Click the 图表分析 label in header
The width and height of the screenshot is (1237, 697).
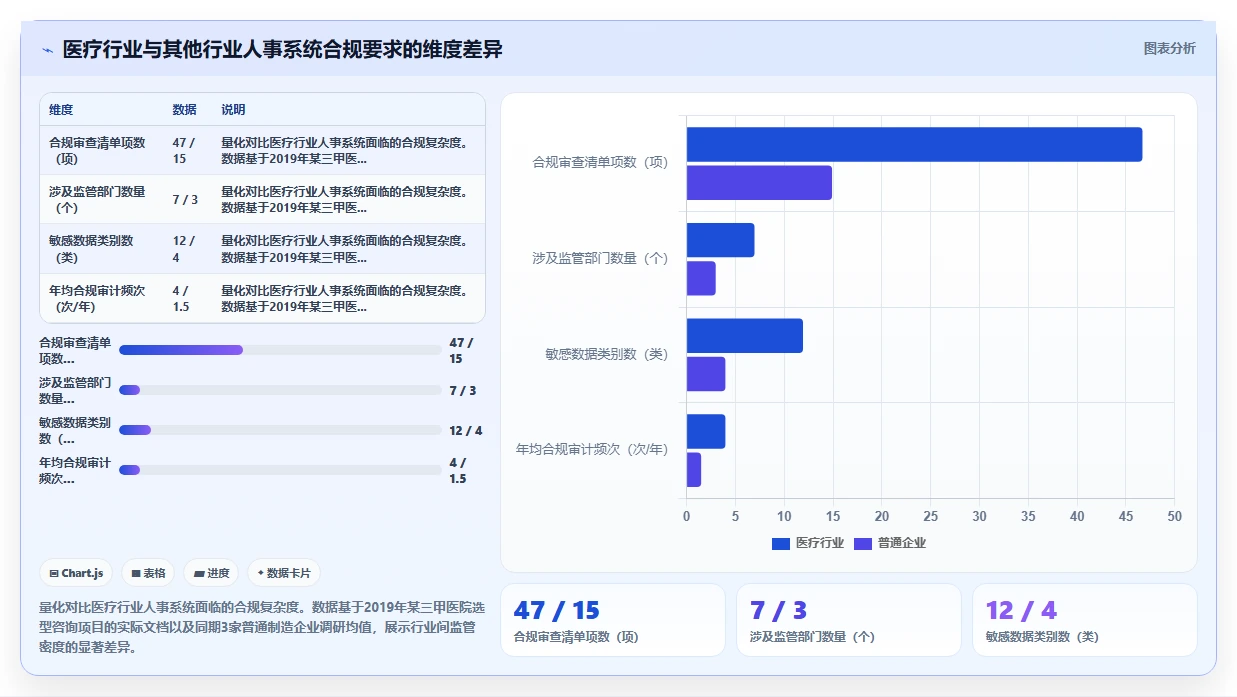coord(1169,48)
